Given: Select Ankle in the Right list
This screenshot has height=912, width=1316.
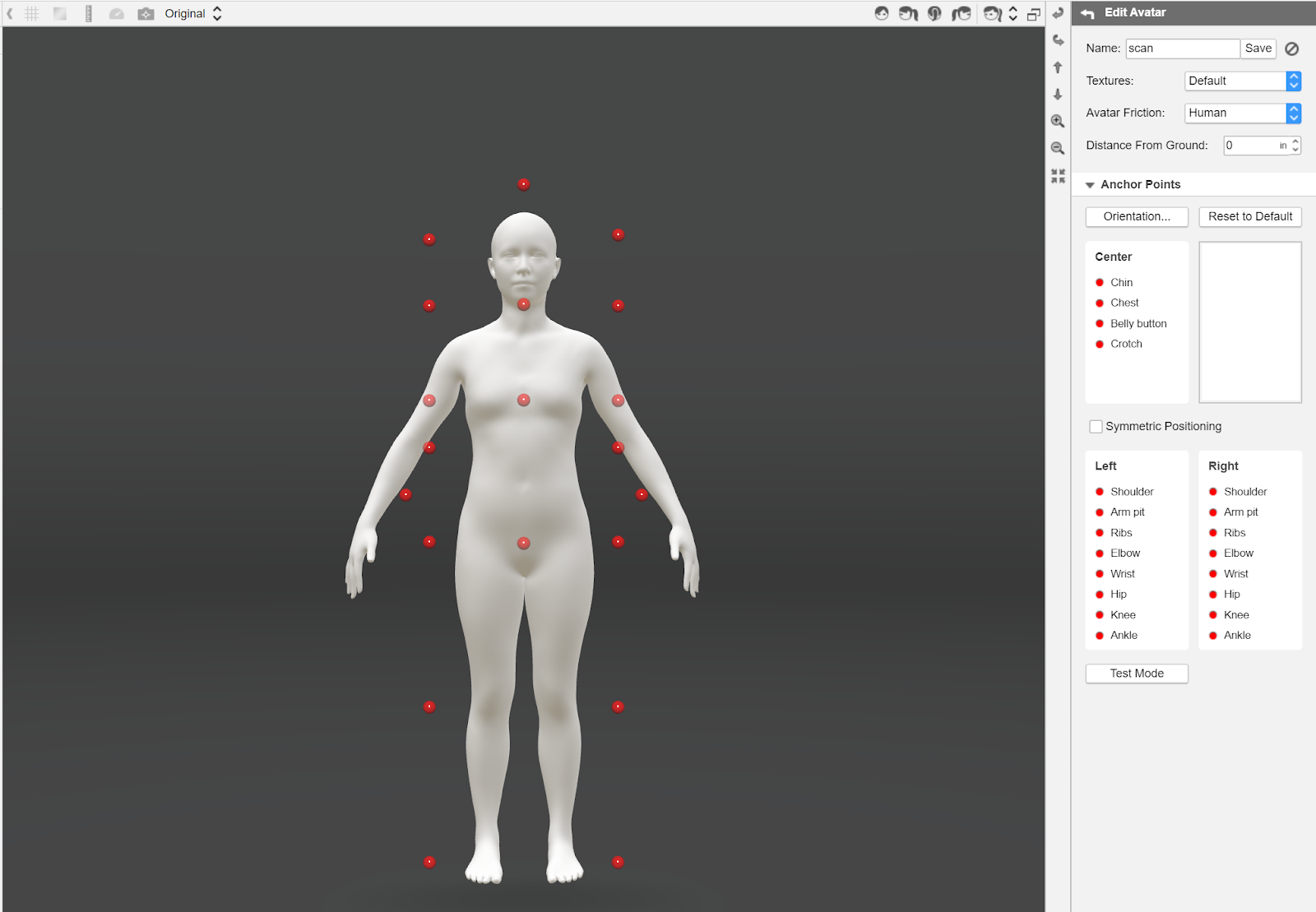Looking at the screenshot, I should pyautogui.click(x=1237, y=636).
